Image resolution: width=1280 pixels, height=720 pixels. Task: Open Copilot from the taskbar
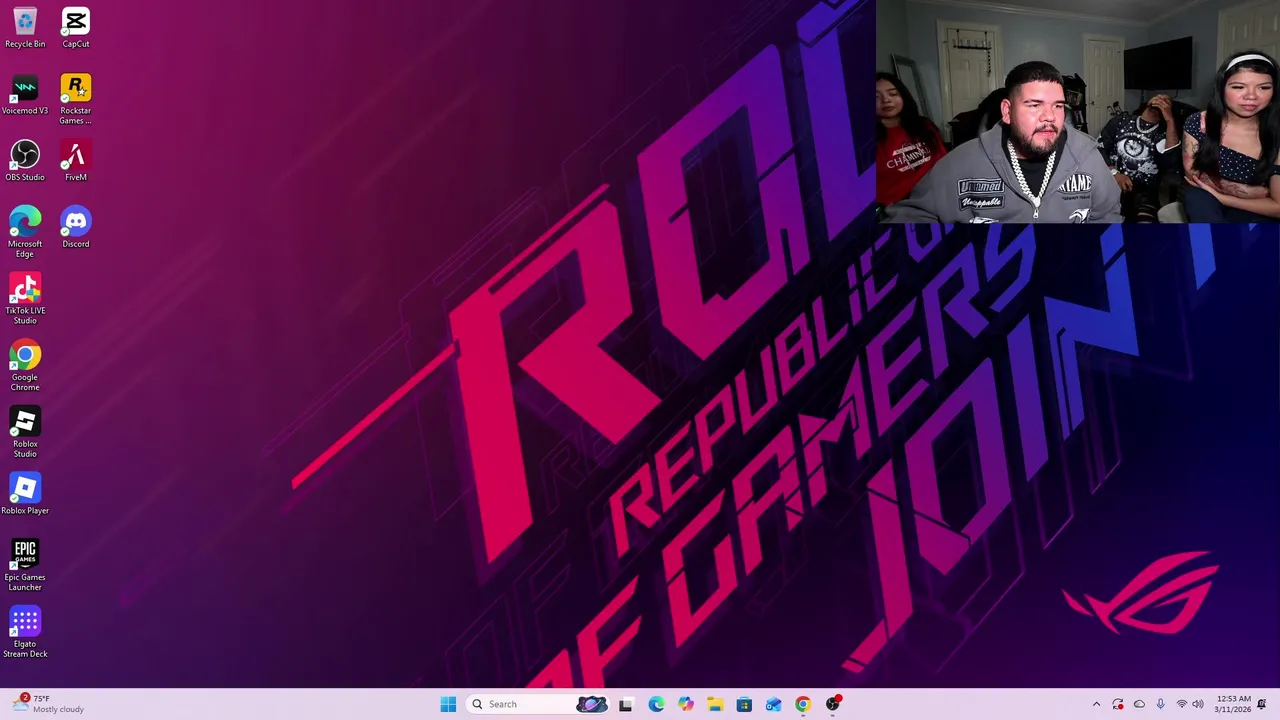point(685,704)
